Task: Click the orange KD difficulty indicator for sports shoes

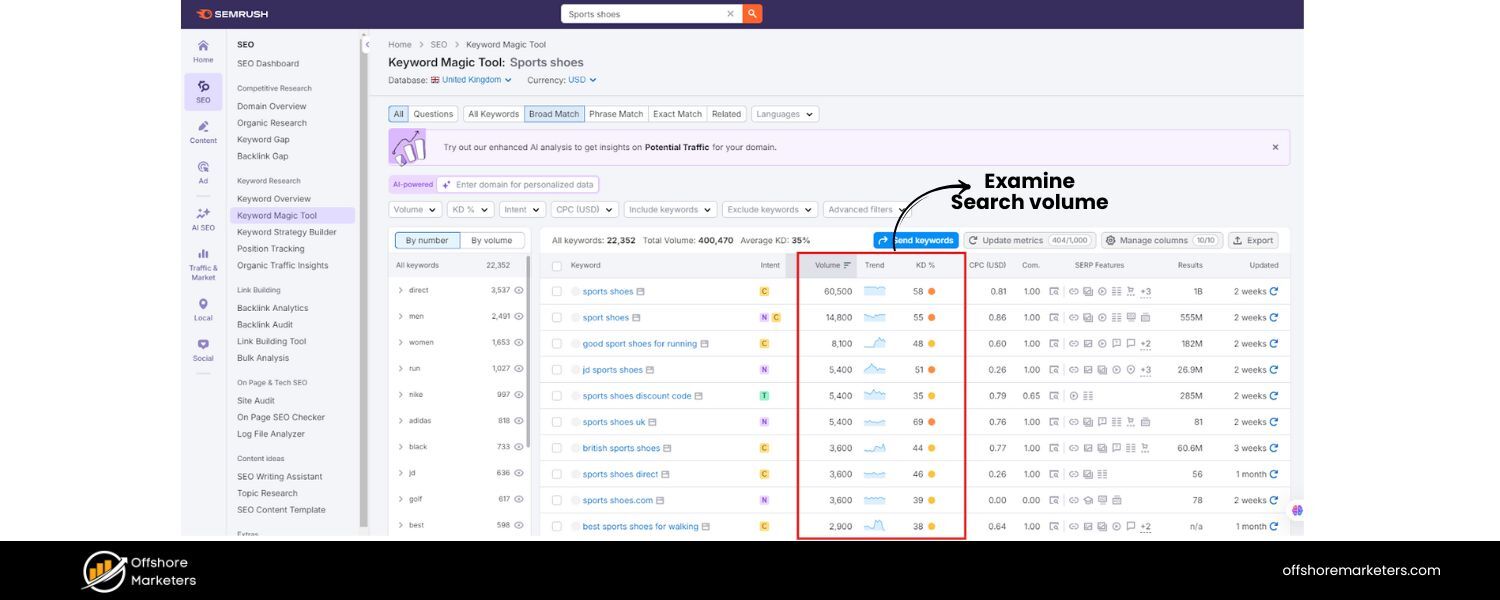Action: pyautogui.click(x=930, y=291)
